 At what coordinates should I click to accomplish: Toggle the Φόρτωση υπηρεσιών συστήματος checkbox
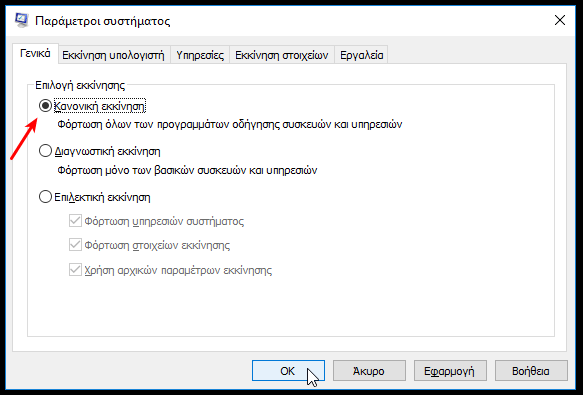pos(75,221)
